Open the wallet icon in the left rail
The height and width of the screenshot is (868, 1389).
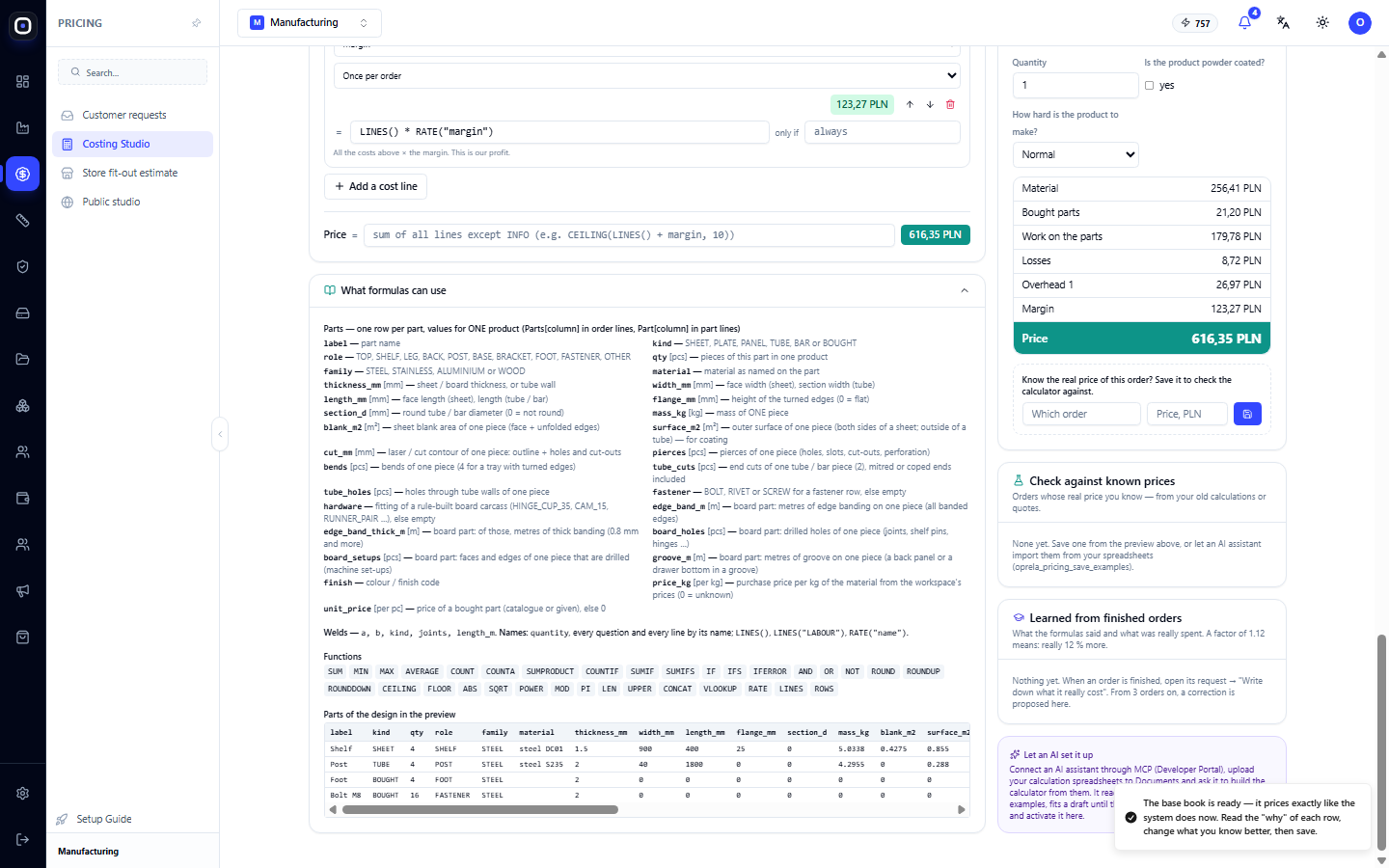tap(23, 499)
